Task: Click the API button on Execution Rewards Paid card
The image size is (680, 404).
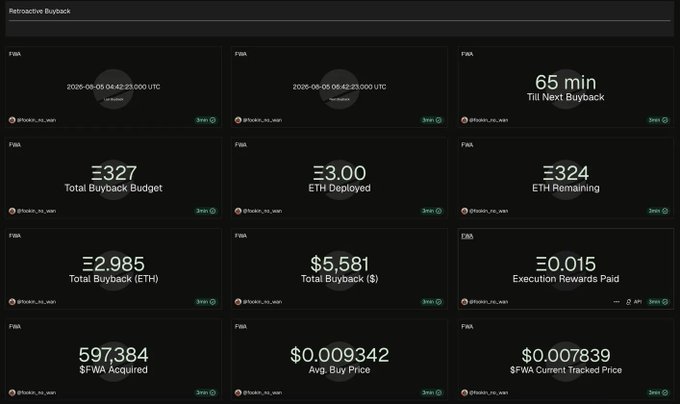Action: pos(634,302)
